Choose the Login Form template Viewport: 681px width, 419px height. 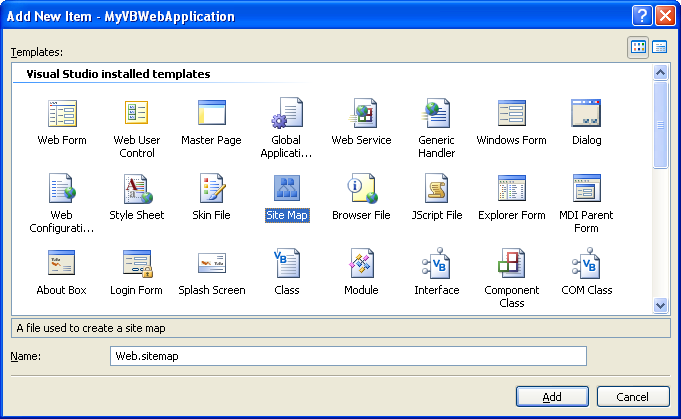tap(137, 264)
